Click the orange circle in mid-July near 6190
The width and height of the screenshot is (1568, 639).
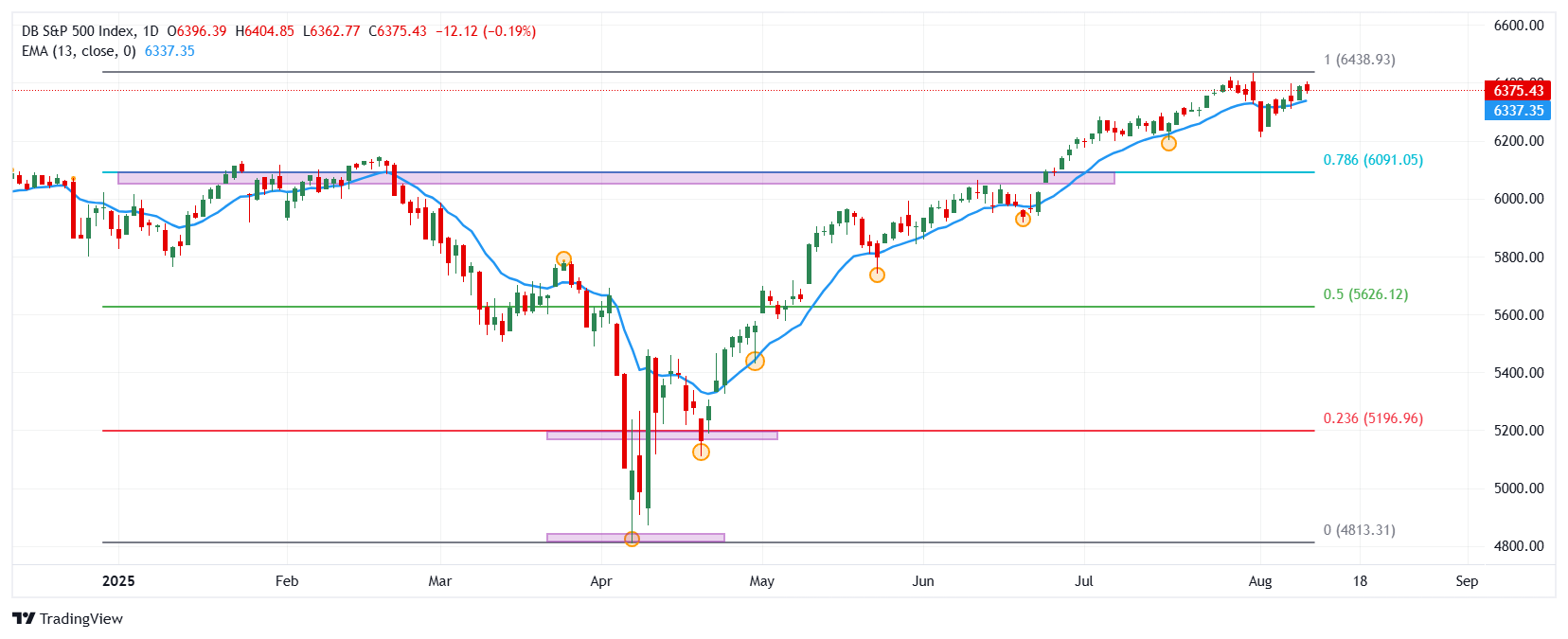pos(1168,143)
